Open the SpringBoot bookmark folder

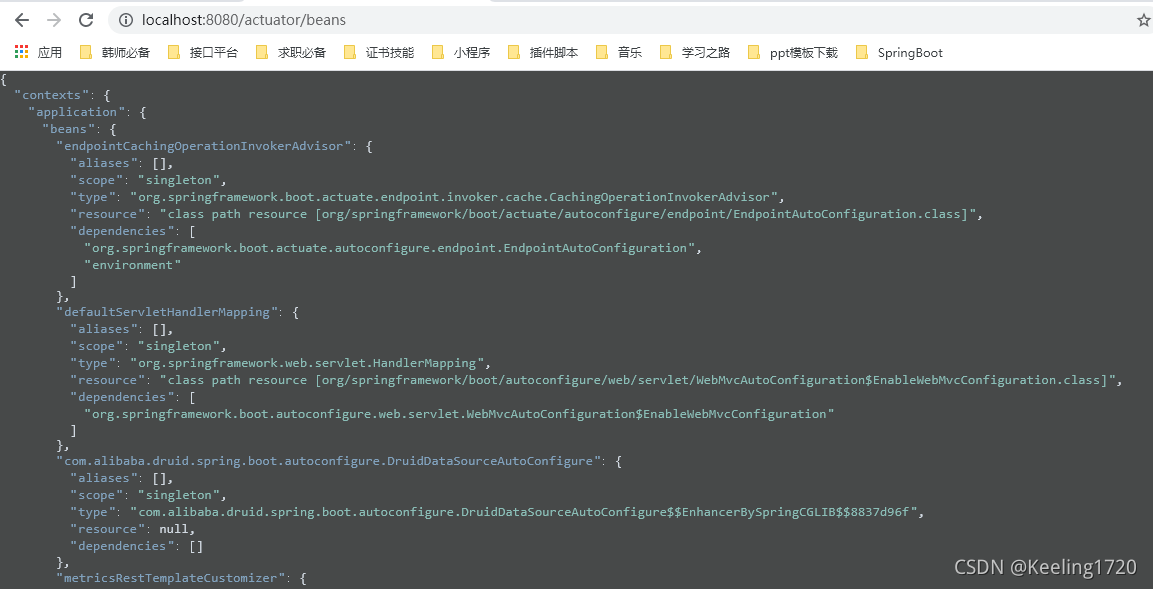click(x=899, y=52)
